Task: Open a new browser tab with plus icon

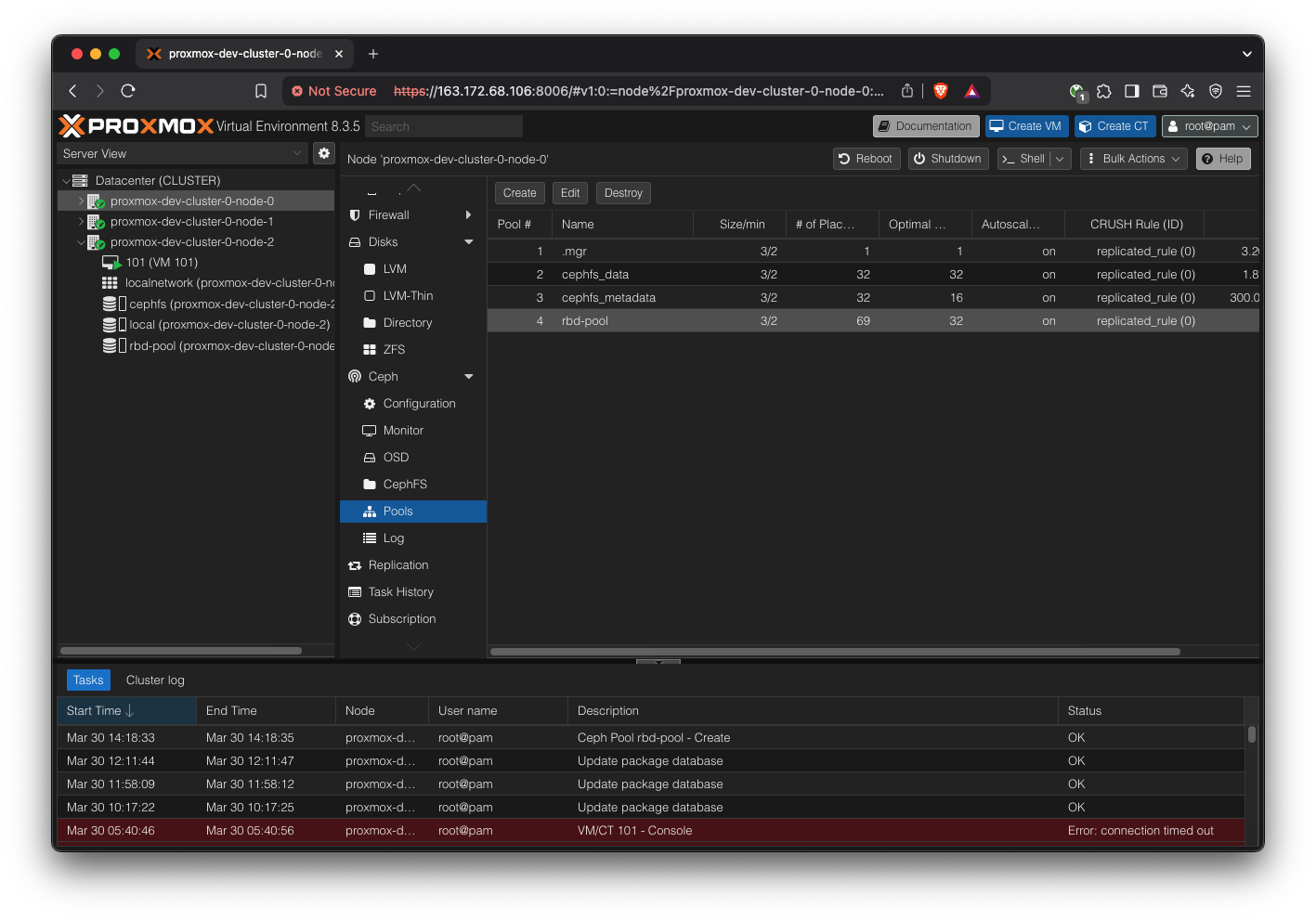Action: click(x=373, y=54)
